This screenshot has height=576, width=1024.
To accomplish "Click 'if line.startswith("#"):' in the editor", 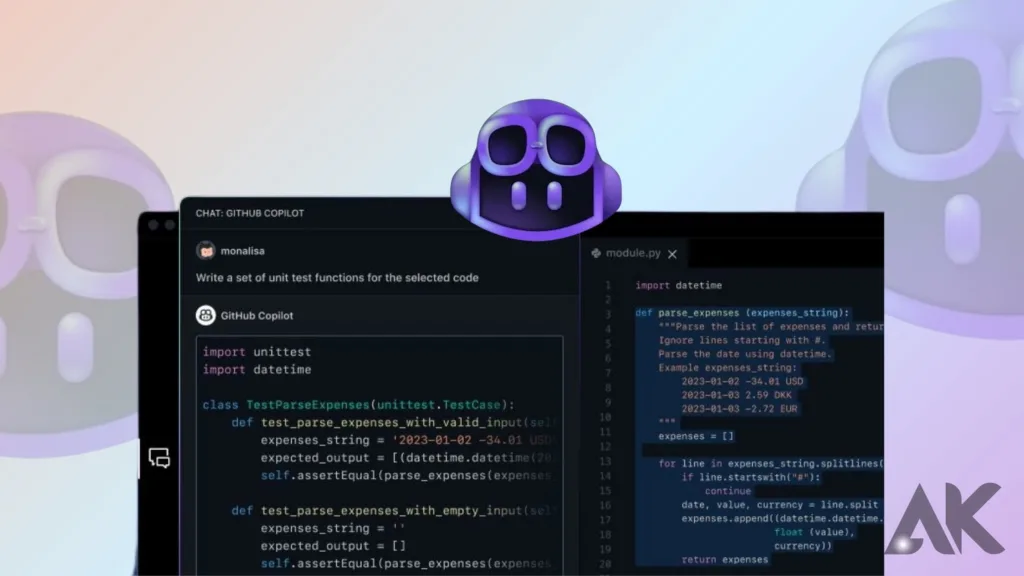I will pos(751,477).
